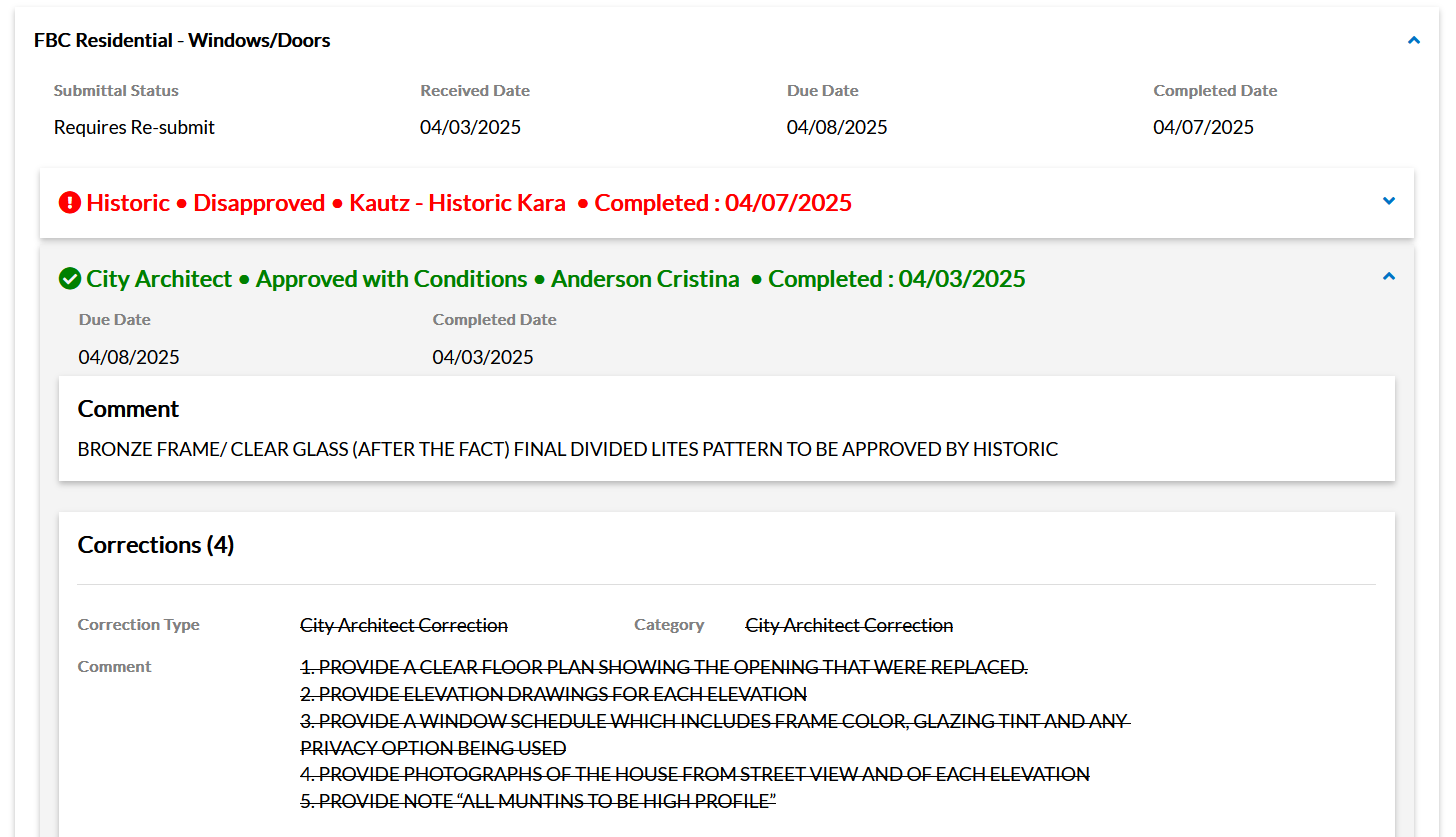Select correction item about clear floor plan
1456x837 pixels.
(663, 667)
